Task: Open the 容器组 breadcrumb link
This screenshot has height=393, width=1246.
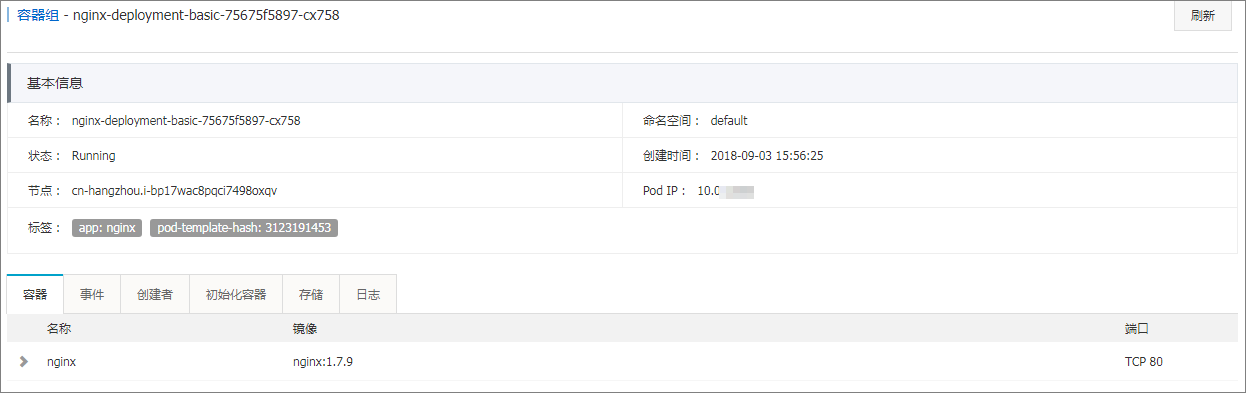Action: [x=39, y=15]
